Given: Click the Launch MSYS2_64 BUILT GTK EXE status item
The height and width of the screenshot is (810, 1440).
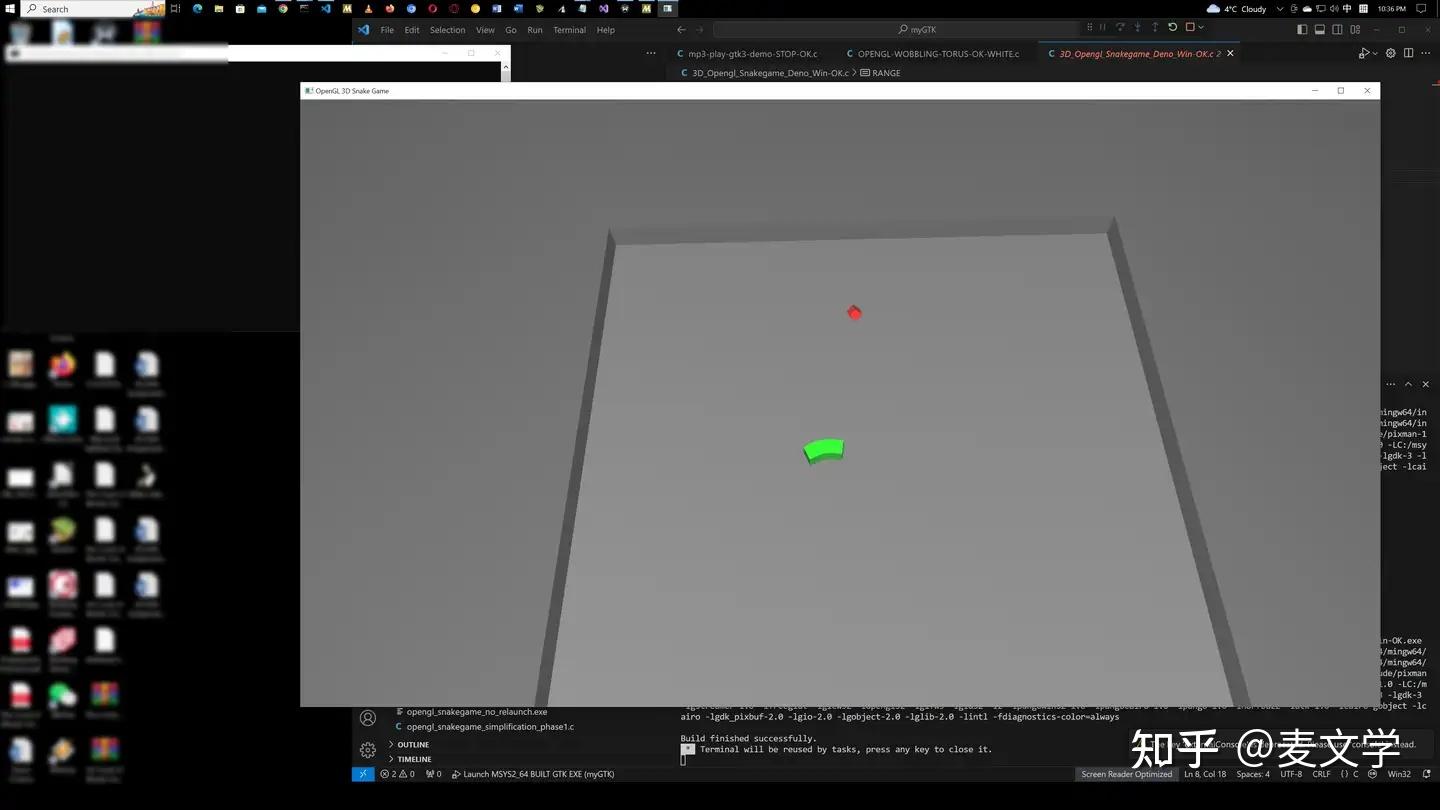Looking at the screenshot, I should 533,774.
